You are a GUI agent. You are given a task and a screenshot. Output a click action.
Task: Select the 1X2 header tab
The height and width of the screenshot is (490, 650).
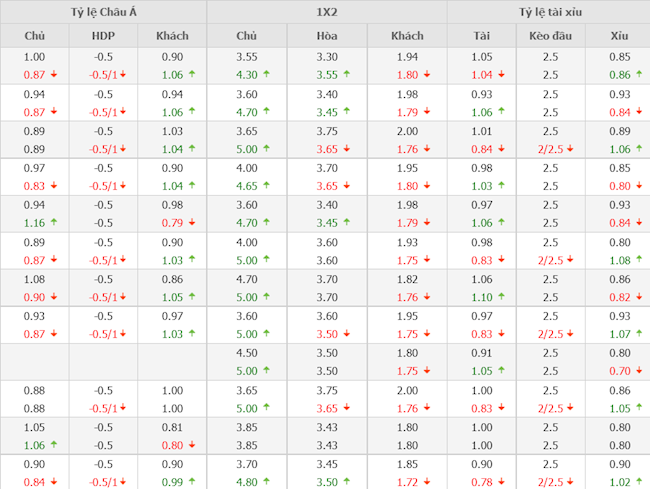pos(326,12)
